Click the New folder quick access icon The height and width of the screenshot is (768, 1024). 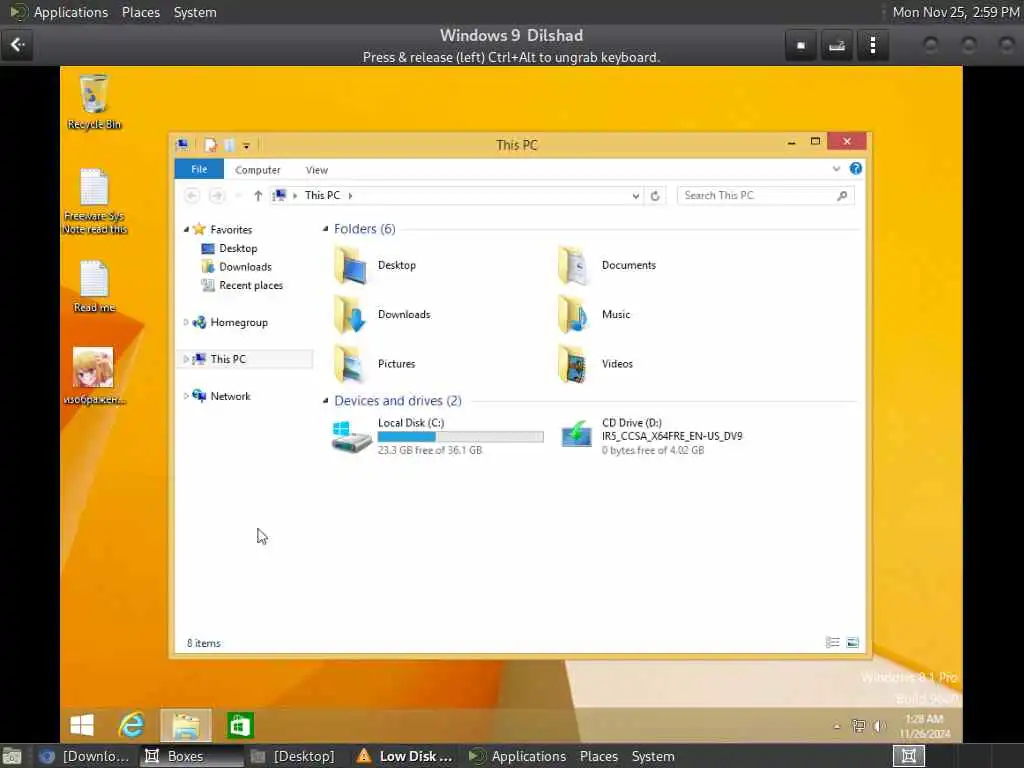[229, 145]
